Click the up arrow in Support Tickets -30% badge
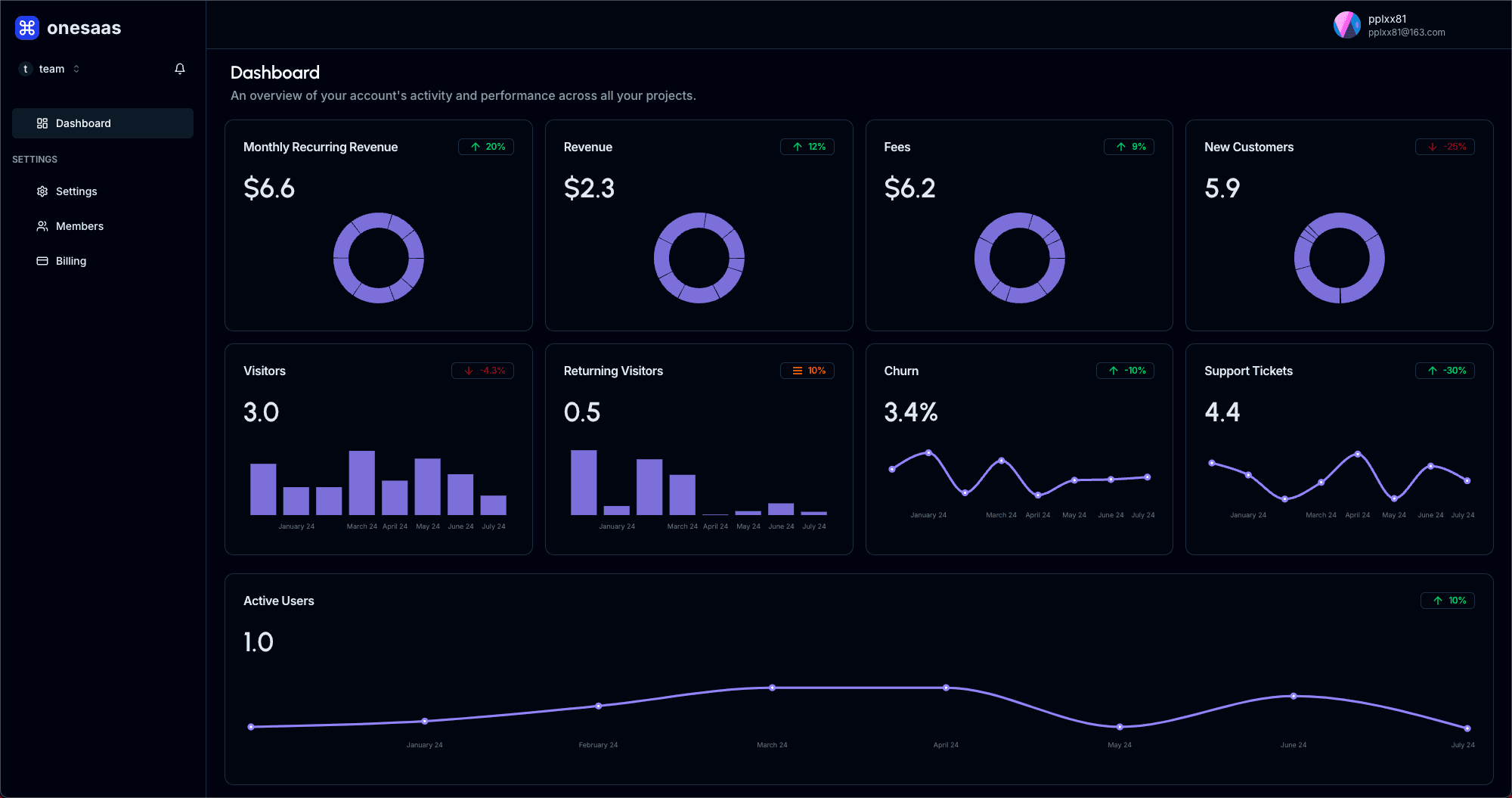The width and height of the screenshot is (1512, 798). pyautogui.click(x=1433, y=371)
